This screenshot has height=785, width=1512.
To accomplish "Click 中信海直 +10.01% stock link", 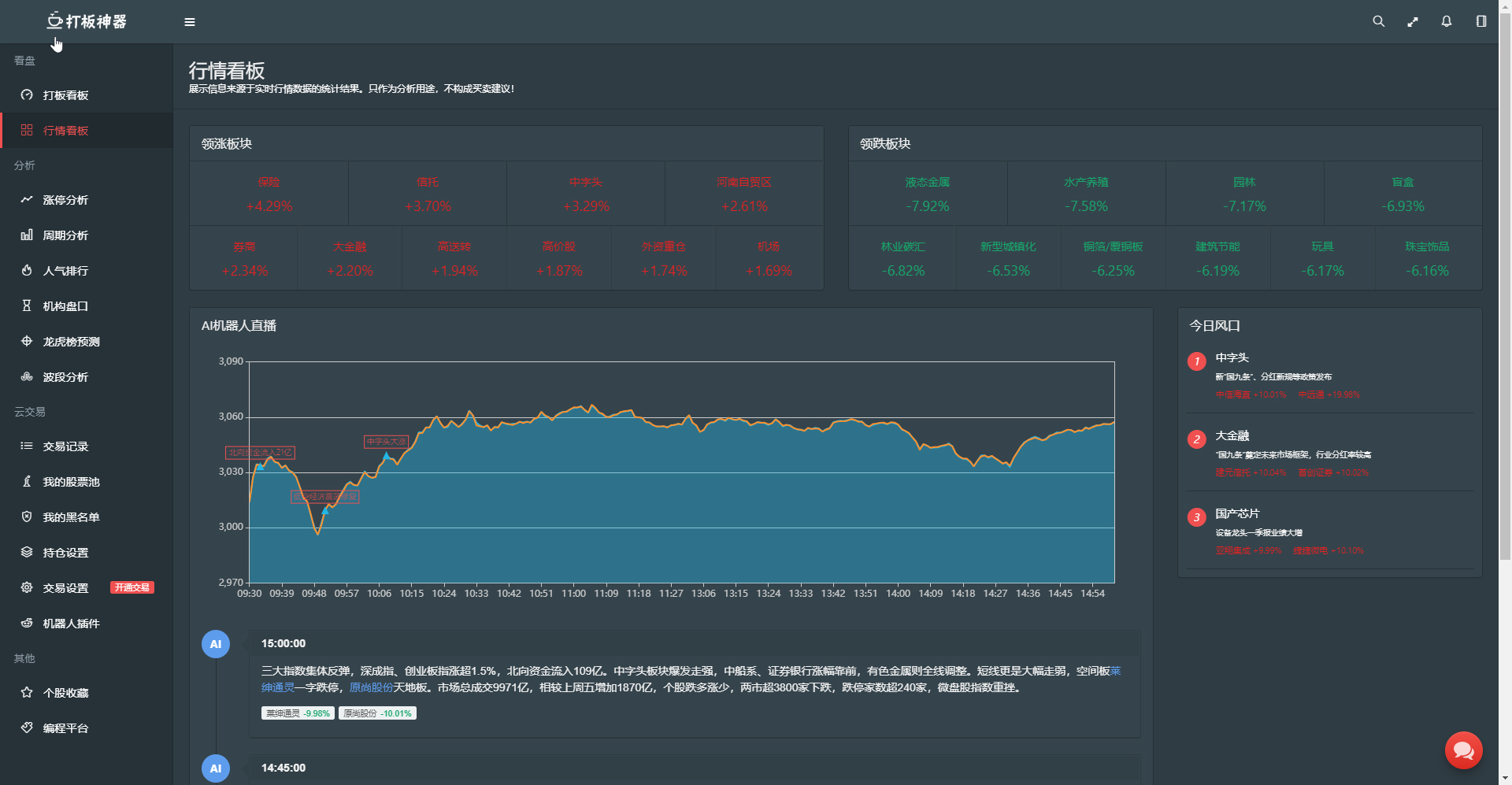I will pos(1251,395).
